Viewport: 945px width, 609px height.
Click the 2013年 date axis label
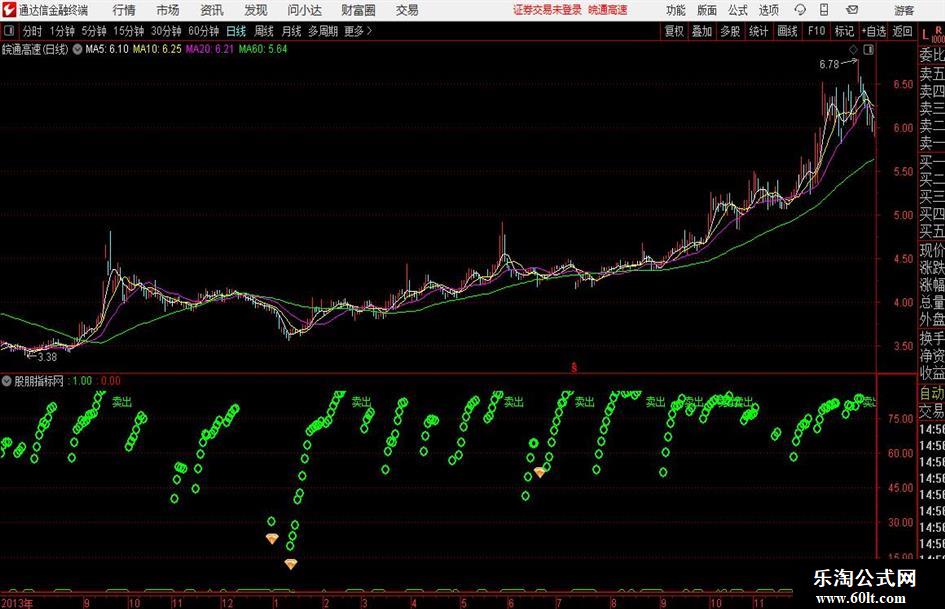point(17,602)
